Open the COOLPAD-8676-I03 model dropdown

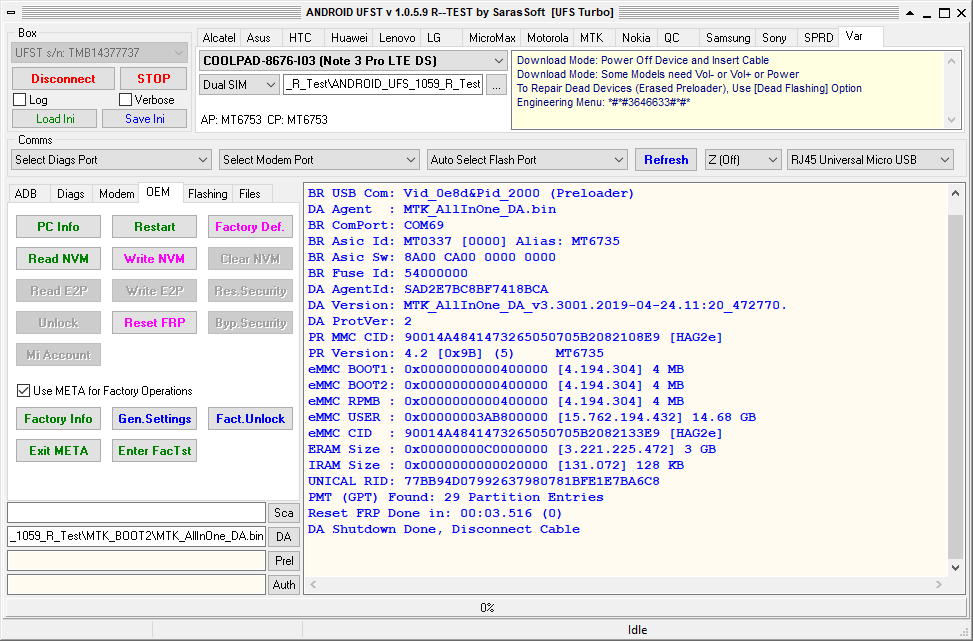(x=353, y=61)
